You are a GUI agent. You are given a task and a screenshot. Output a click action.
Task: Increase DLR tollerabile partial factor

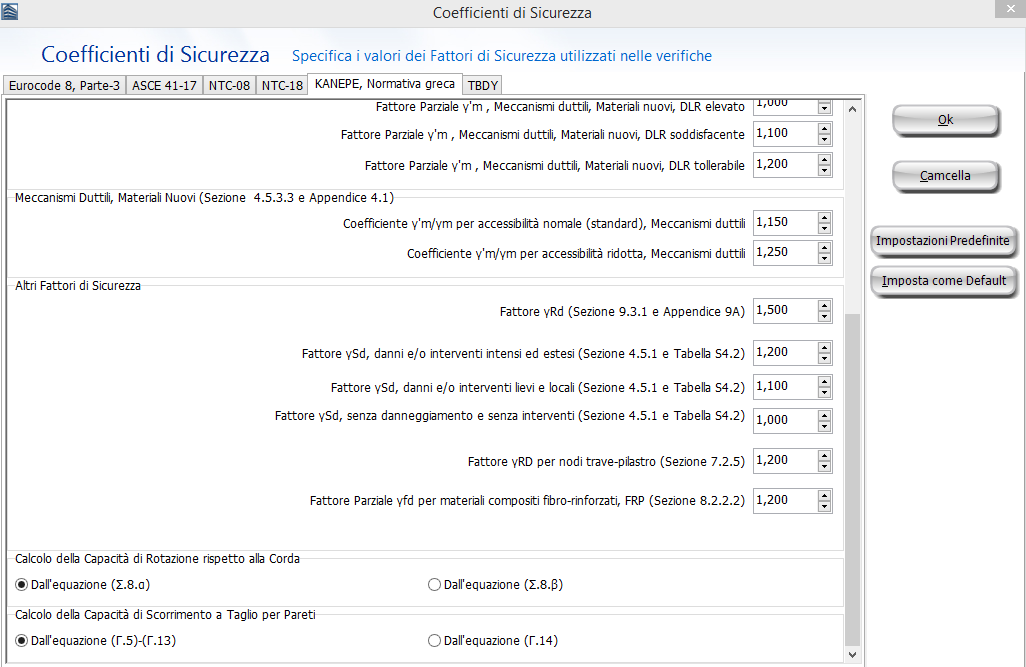tap(824, 159)
